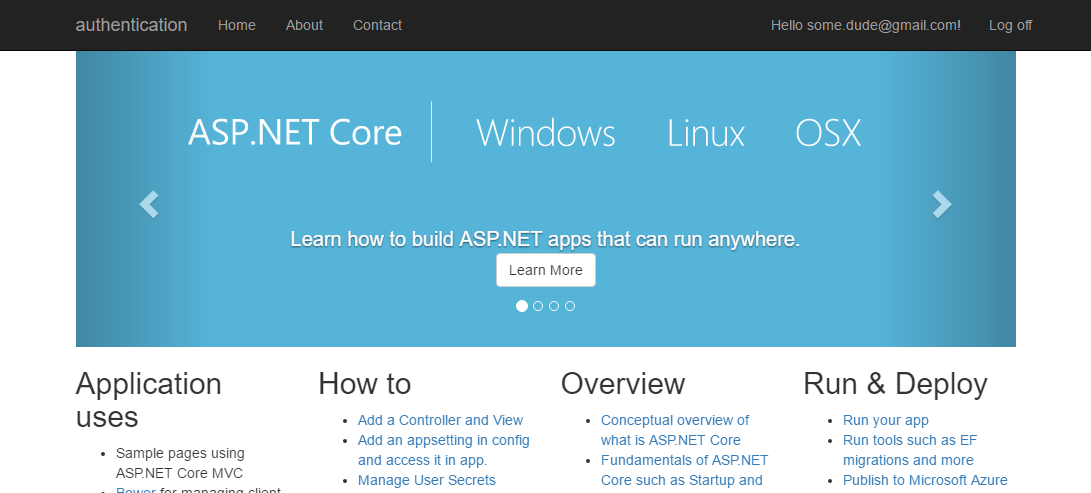This screenshot has width=1091, height=493.
Task: Open the Hello some.dude@gmail.com account link
Action: pos(865,25)
